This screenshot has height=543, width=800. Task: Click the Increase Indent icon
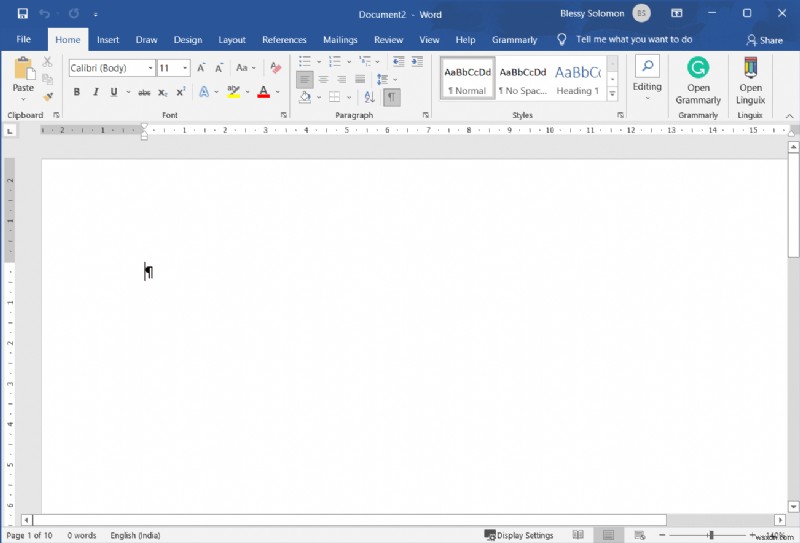point(414,62)
